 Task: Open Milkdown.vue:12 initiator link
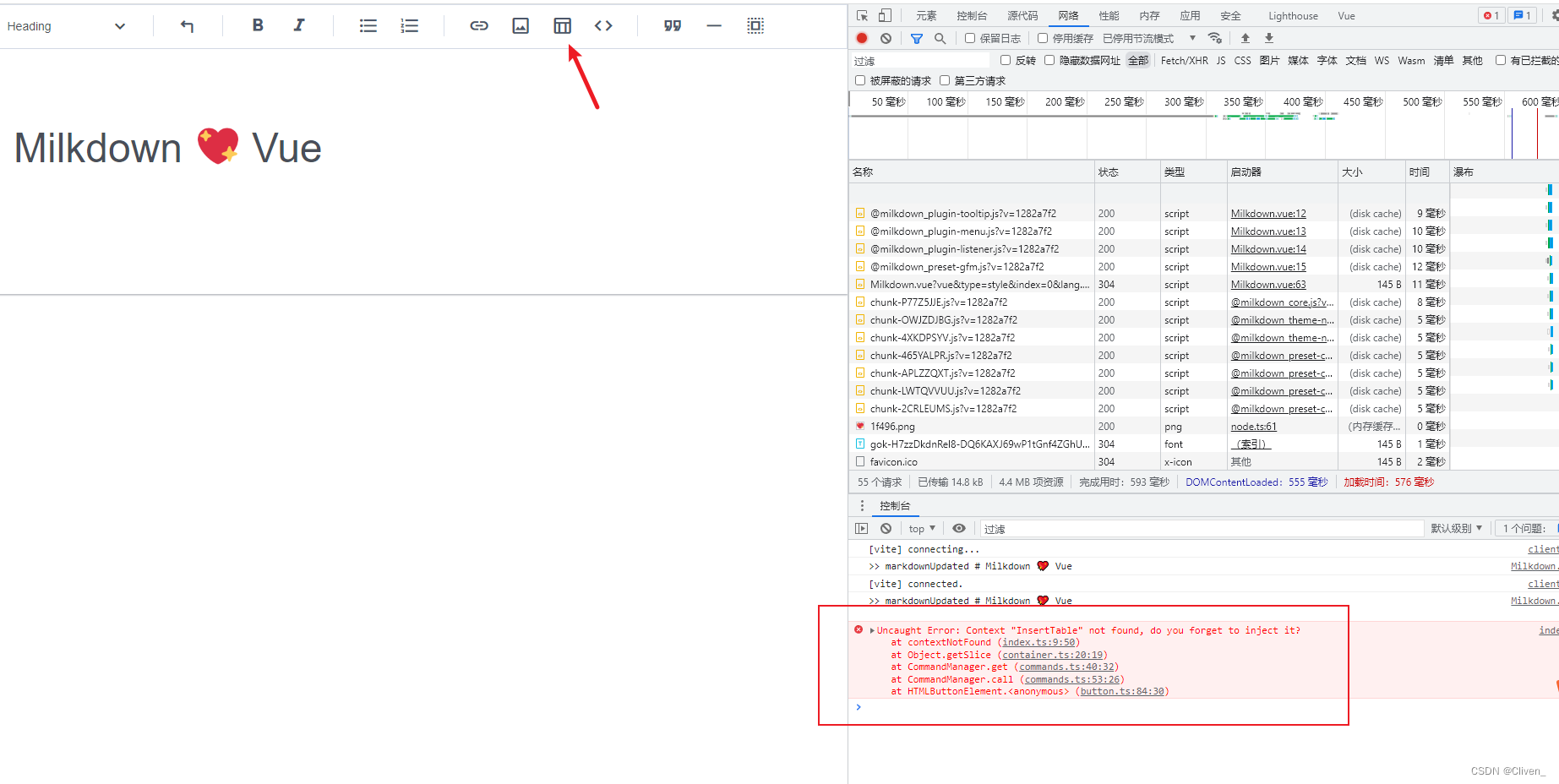click(x=1268, y=214)
